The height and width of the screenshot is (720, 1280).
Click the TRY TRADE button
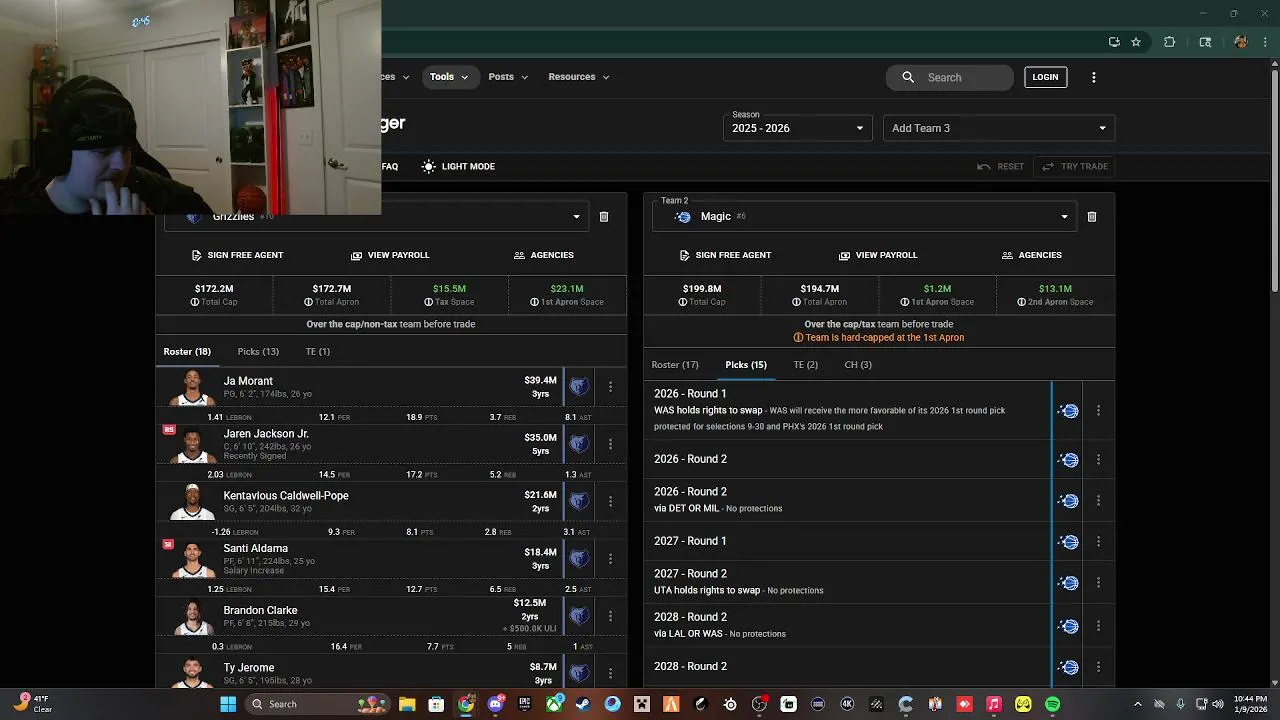pos(1075,166)
